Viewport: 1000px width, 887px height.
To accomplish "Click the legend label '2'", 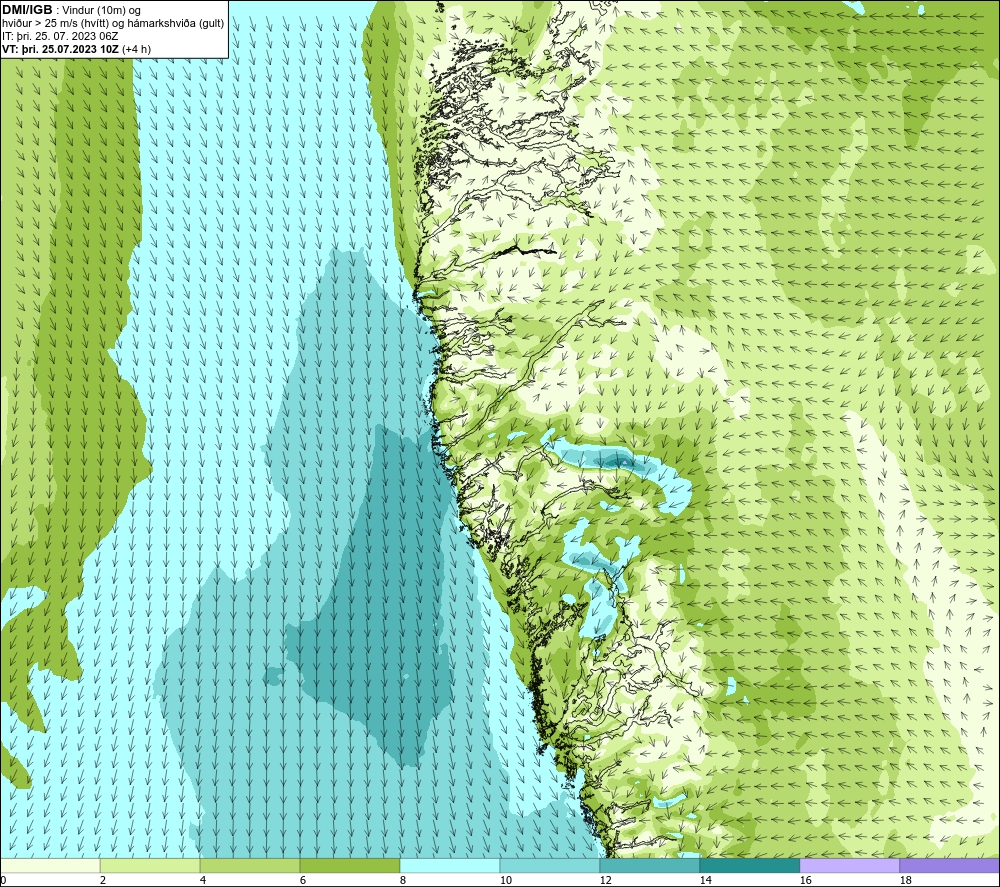I will 103,880.
